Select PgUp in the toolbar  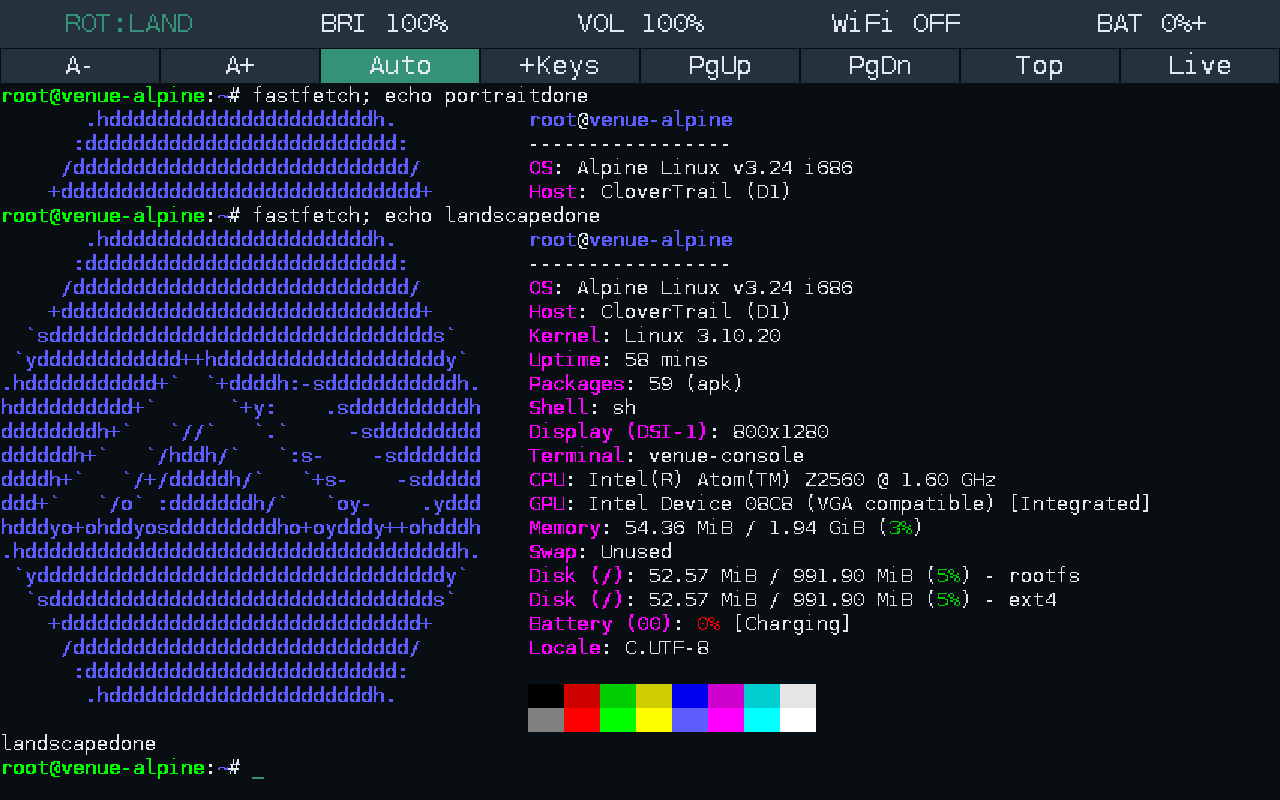click(x=720, y=66)
